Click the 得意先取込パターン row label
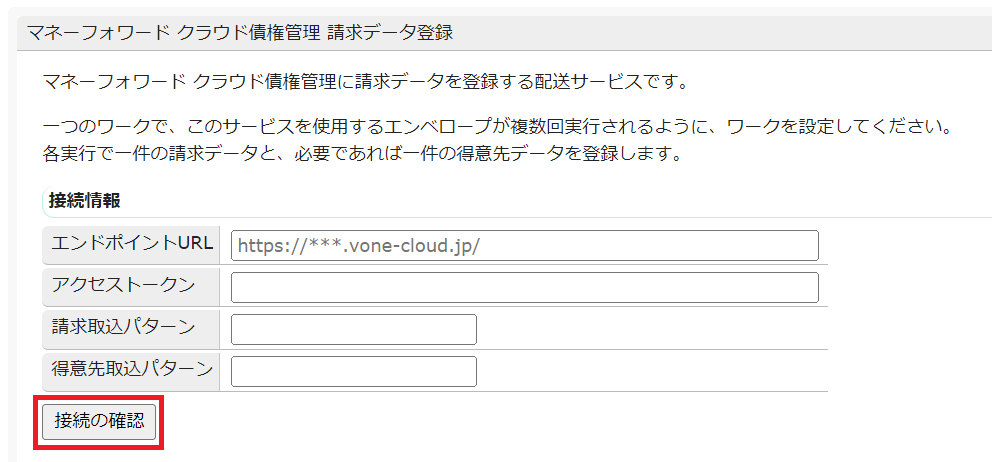The width and height of the screenshot is (992, 462). coord(132,370)
